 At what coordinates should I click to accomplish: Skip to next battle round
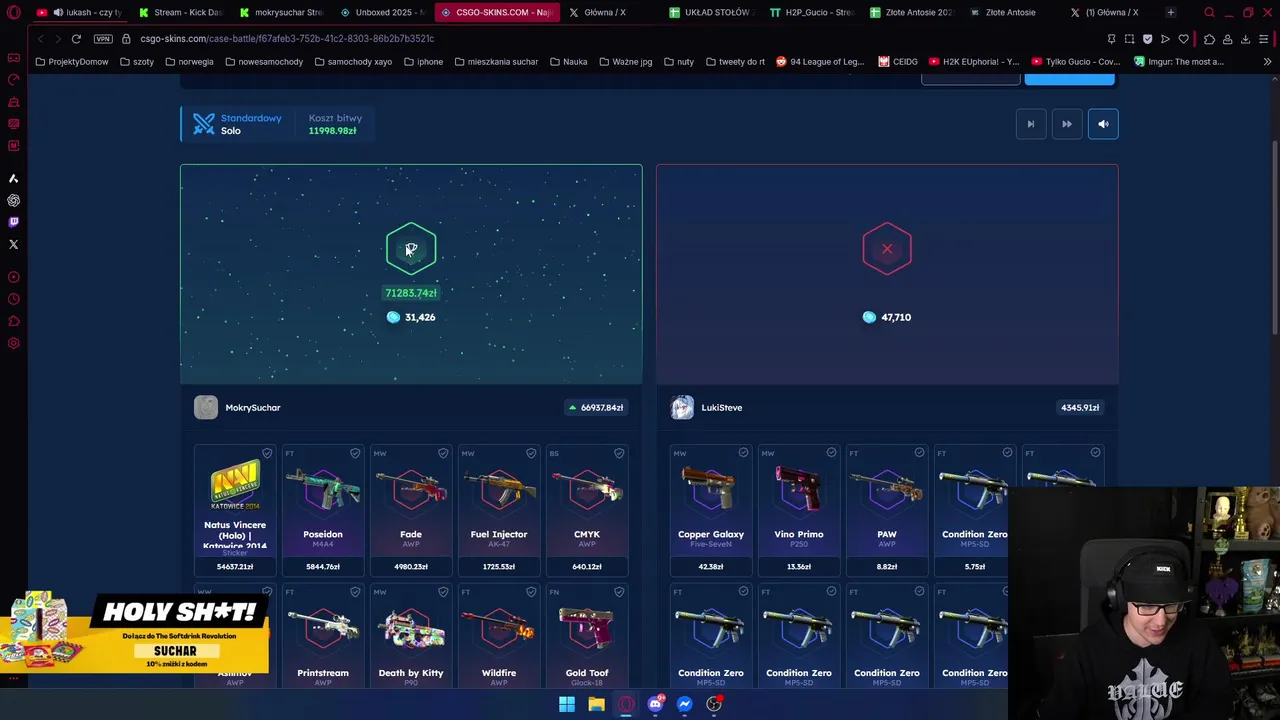click(x=1031, y=124)
